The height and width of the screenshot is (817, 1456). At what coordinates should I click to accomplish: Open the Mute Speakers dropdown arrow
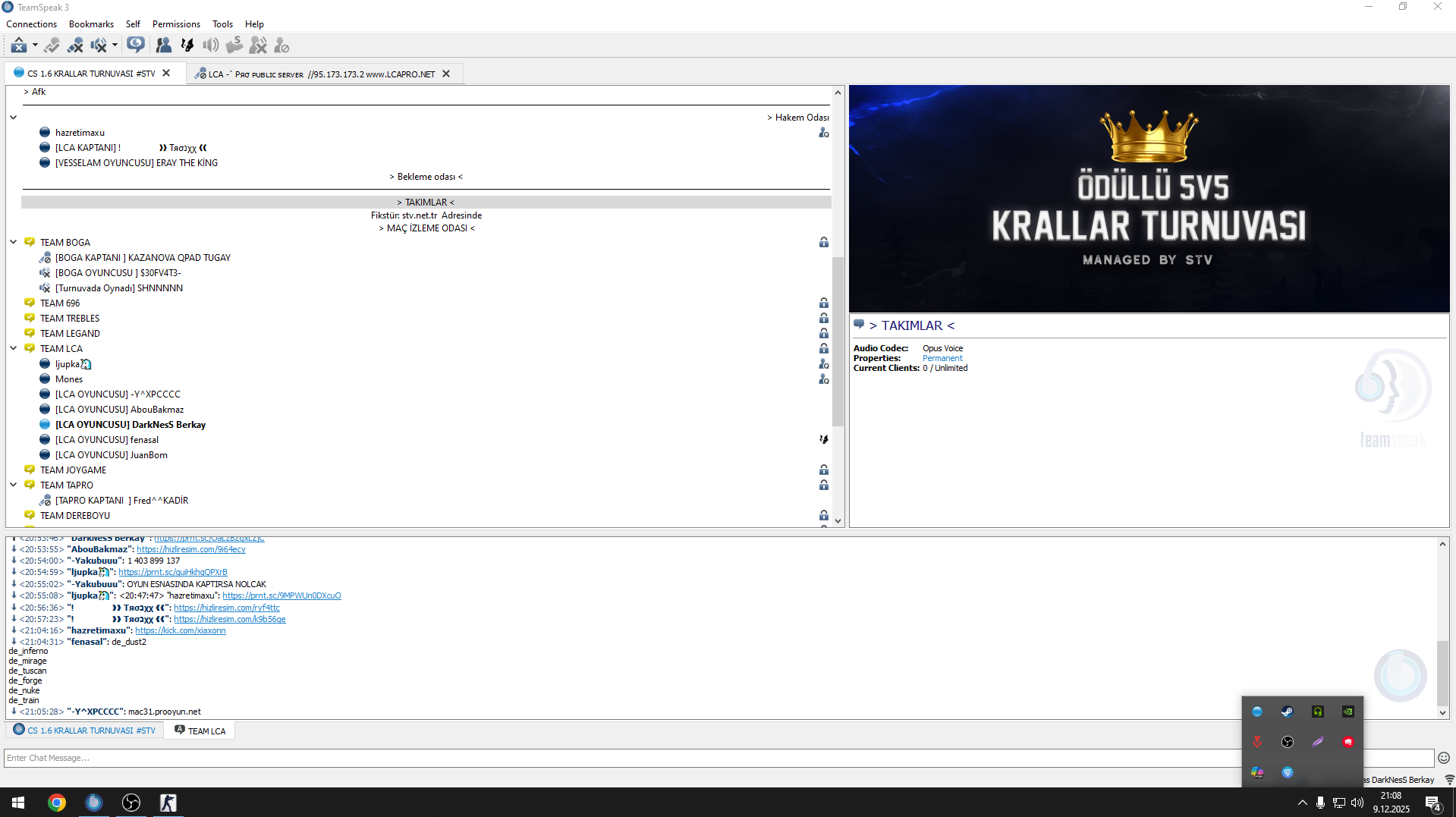pos(115,46)
